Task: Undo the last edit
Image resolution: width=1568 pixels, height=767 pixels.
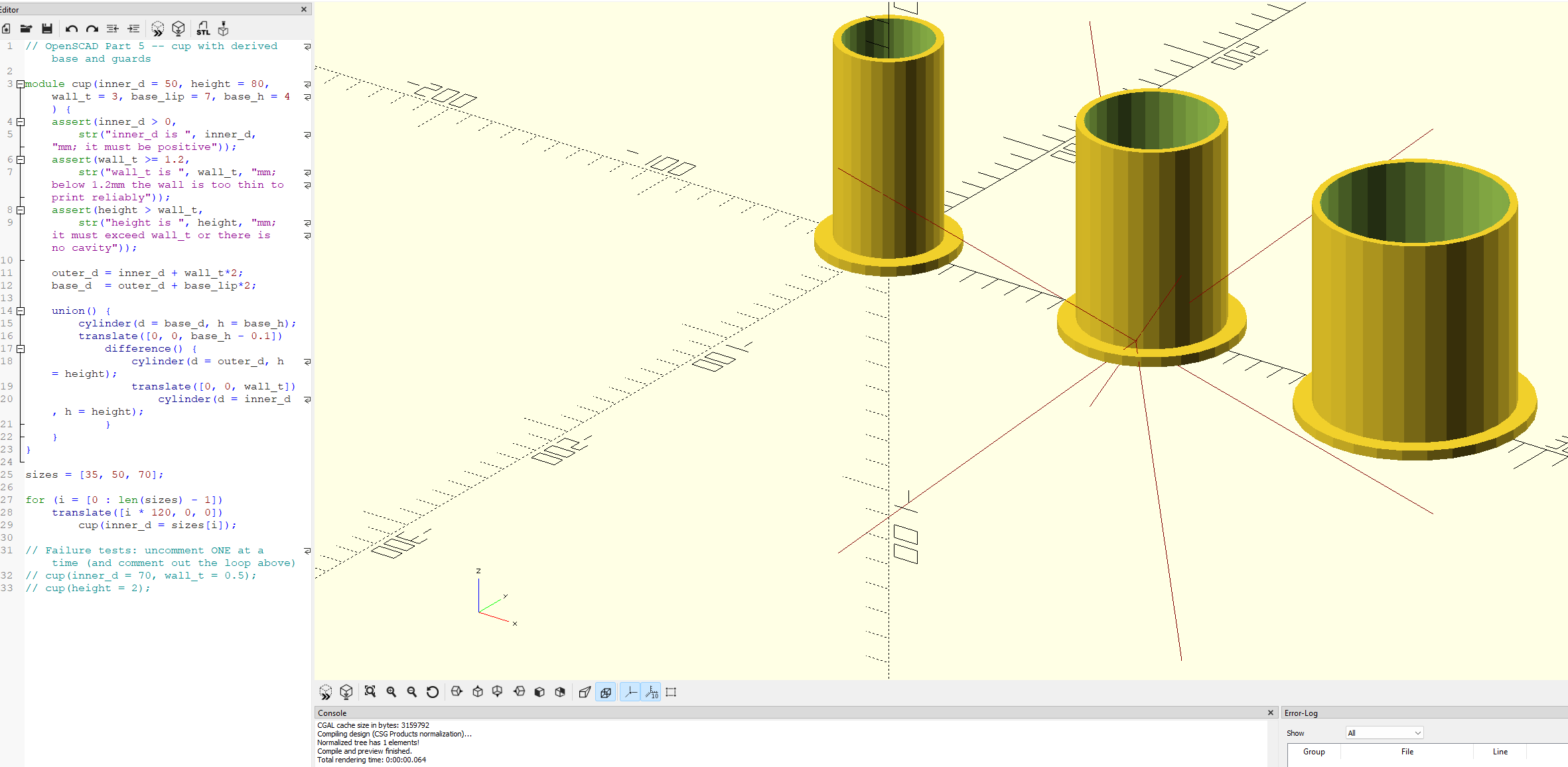Action: click(72, 29)
